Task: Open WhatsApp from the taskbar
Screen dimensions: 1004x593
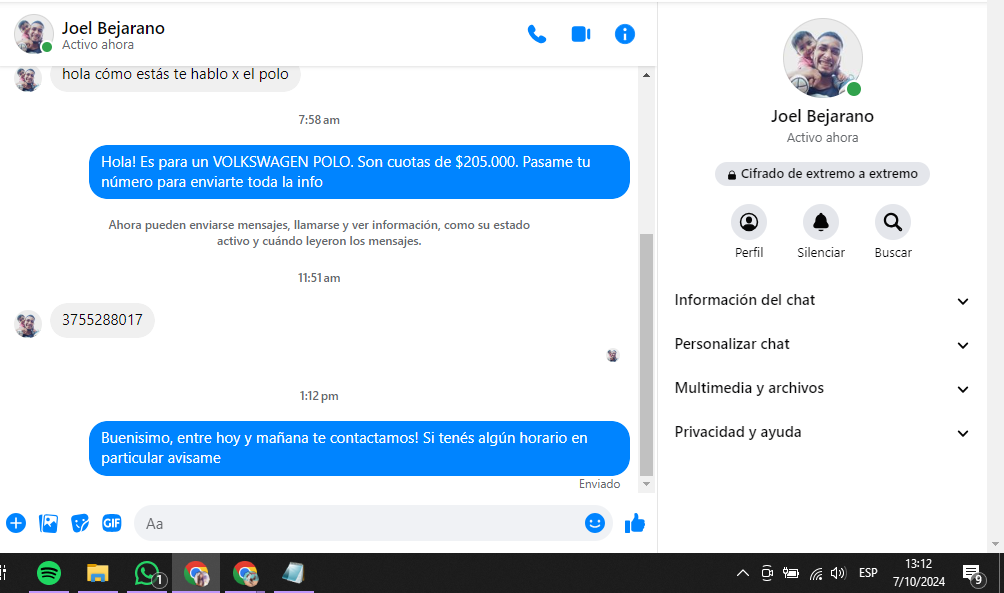Action: coord(147,573)
